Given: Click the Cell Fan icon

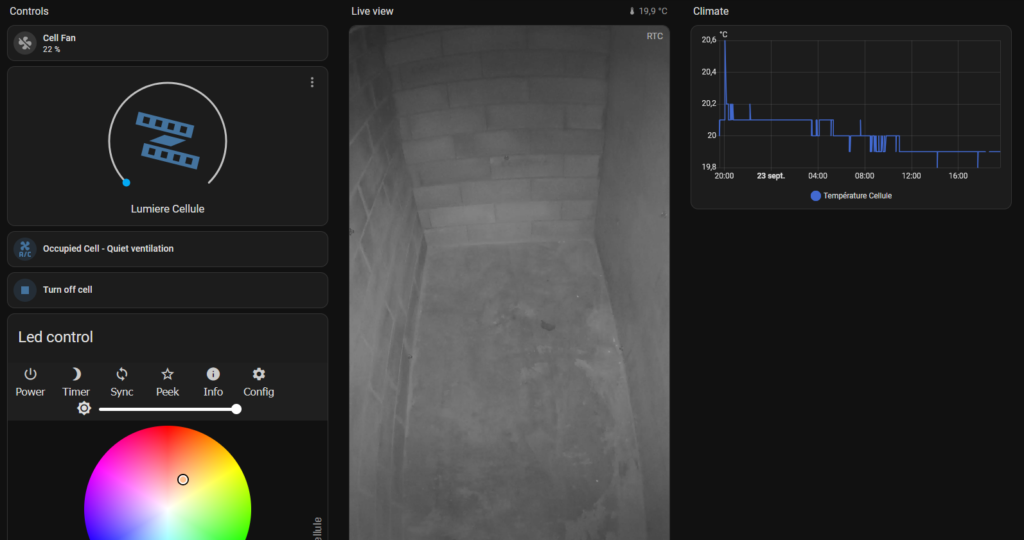Looking at the screenshot, I should coord(25,43).
